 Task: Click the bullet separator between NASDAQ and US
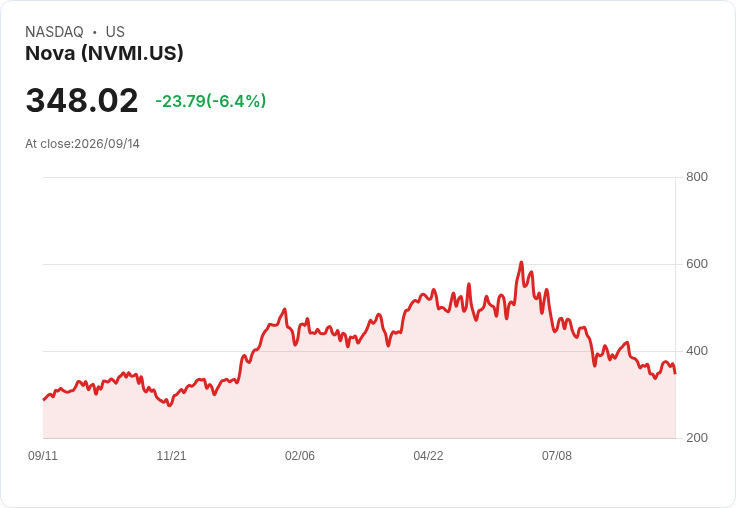pos(94,32)
